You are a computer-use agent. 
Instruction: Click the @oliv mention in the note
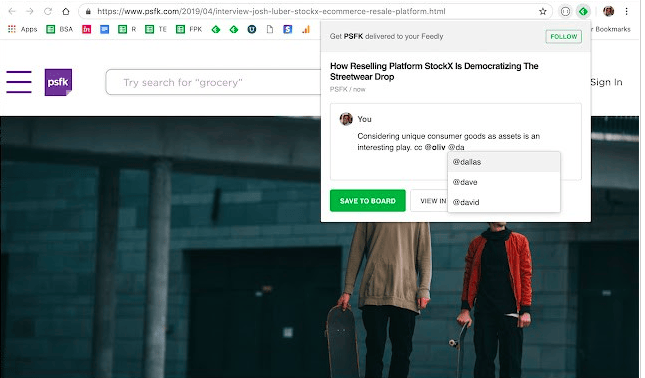tap(435, 147)
